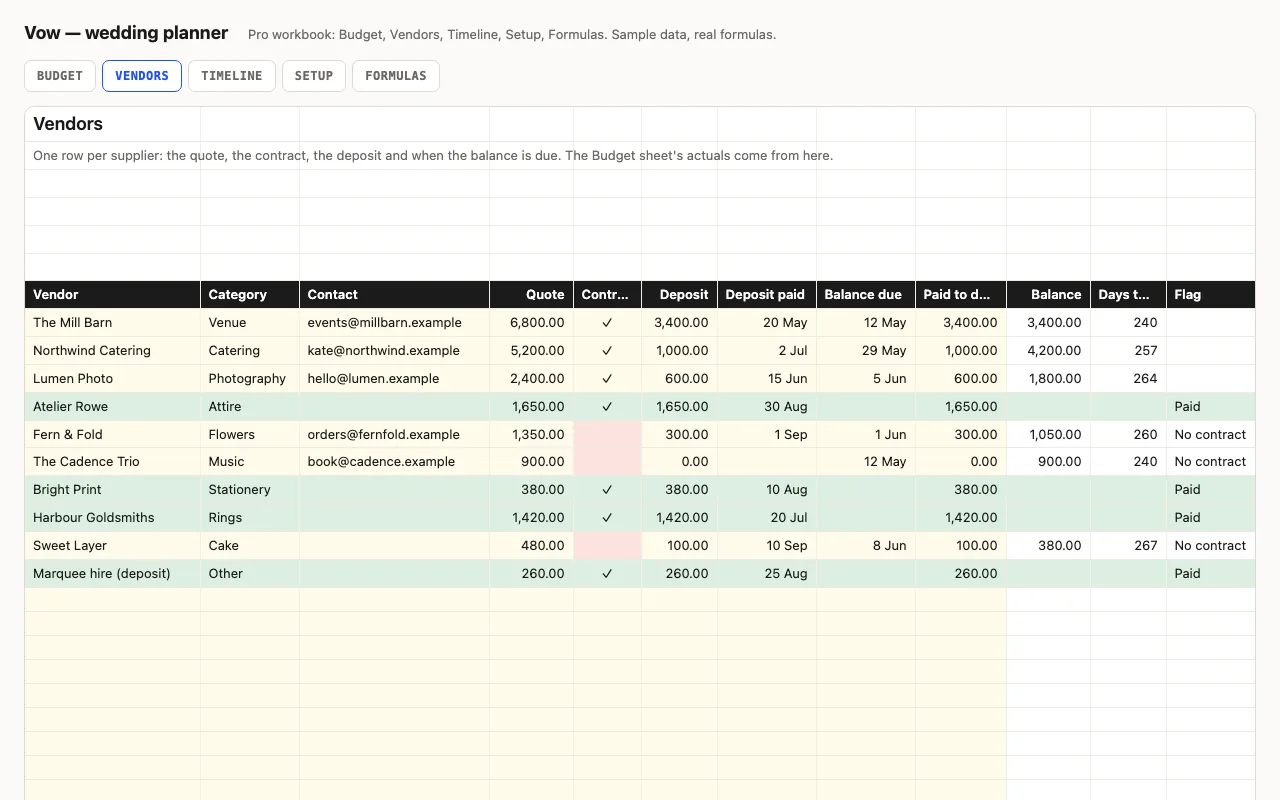
Task: Select the Rings category cell
Action: 250,518
